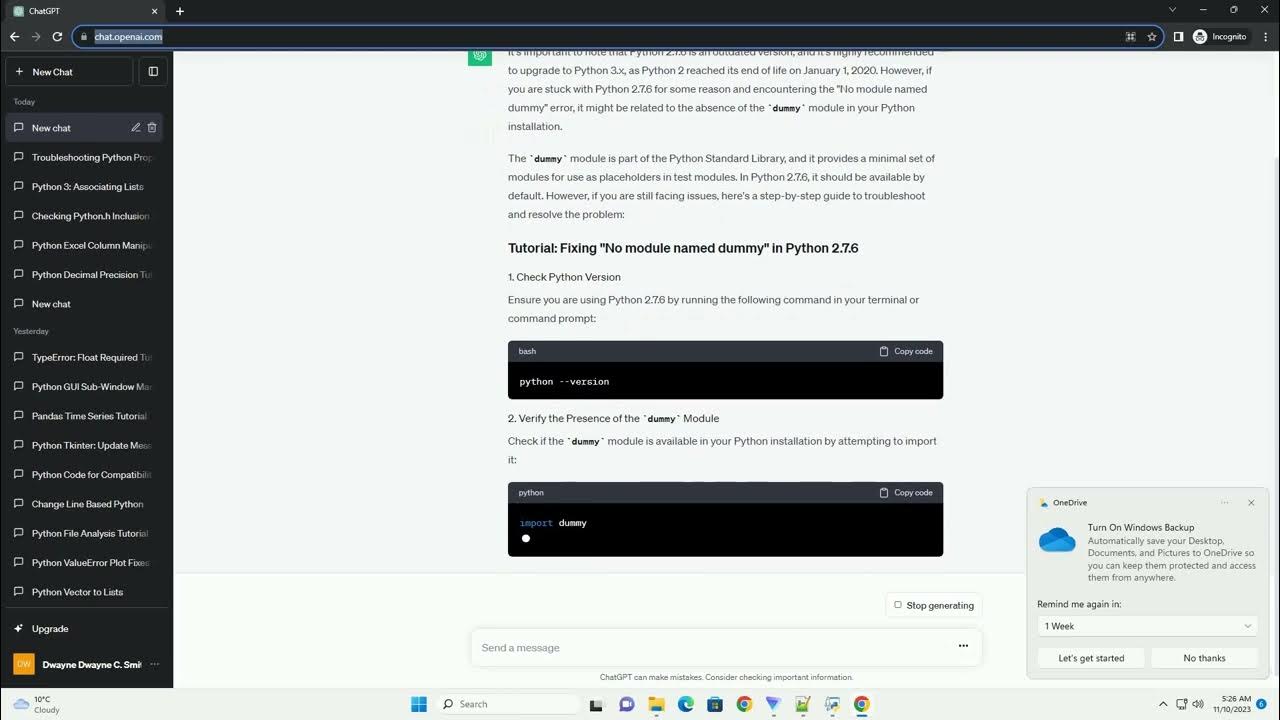
Task: Copy code from the bash block
Action: click(x=905, y=351)
